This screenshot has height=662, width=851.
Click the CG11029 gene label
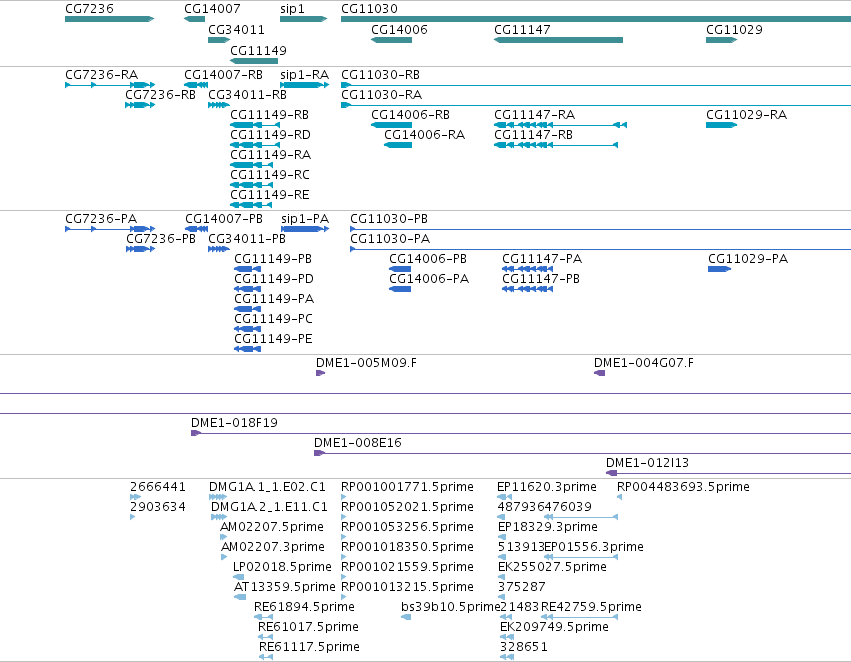(x=734, y=30)
